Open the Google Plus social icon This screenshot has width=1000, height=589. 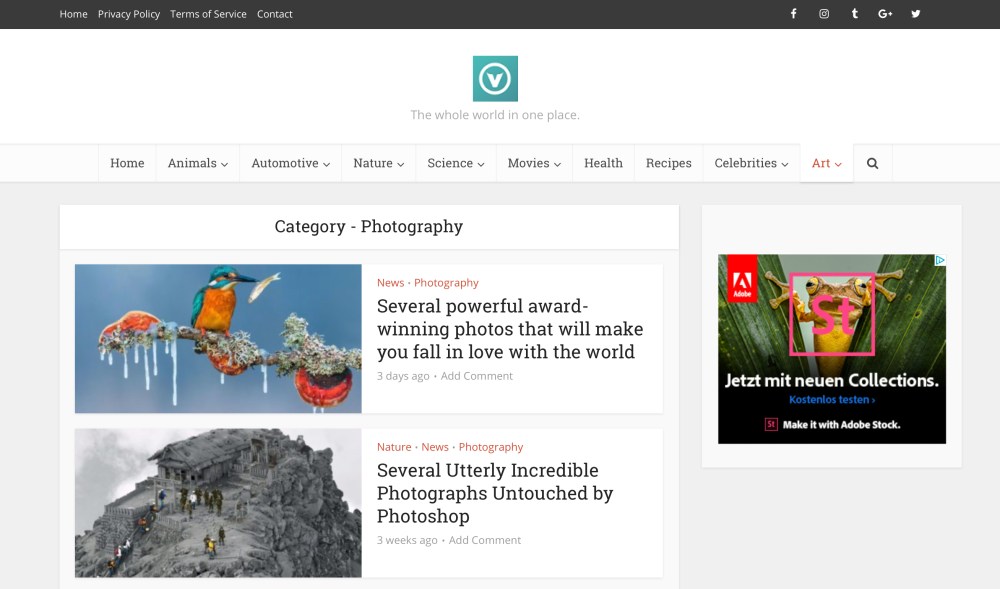tap(885, 14)
